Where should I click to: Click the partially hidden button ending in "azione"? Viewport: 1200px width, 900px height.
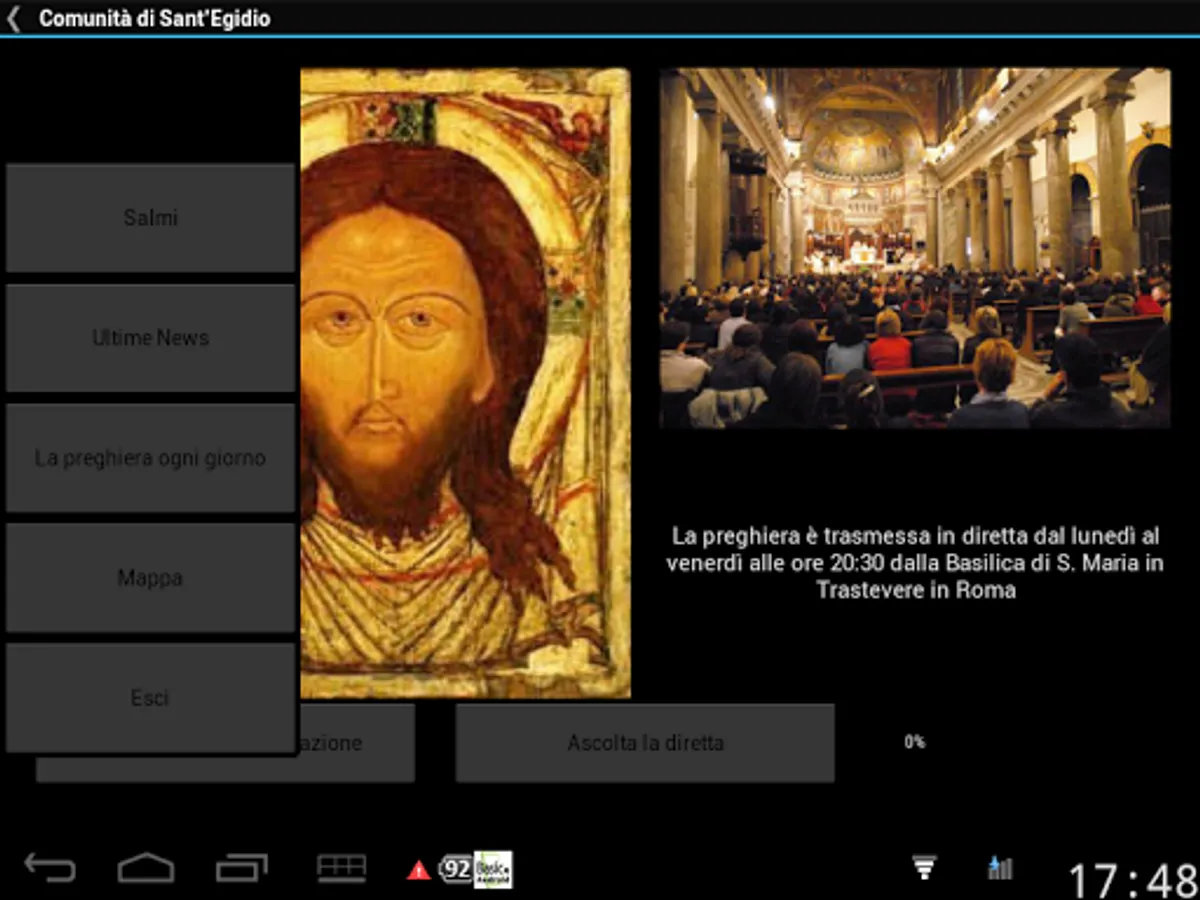pyautogui.click(x=355, y=743)
